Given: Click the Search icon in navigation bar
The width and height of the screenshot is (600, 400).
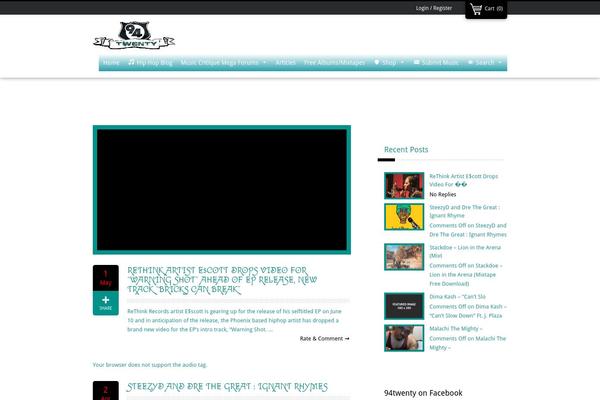Looking at the screenshot, I should 471,62.
